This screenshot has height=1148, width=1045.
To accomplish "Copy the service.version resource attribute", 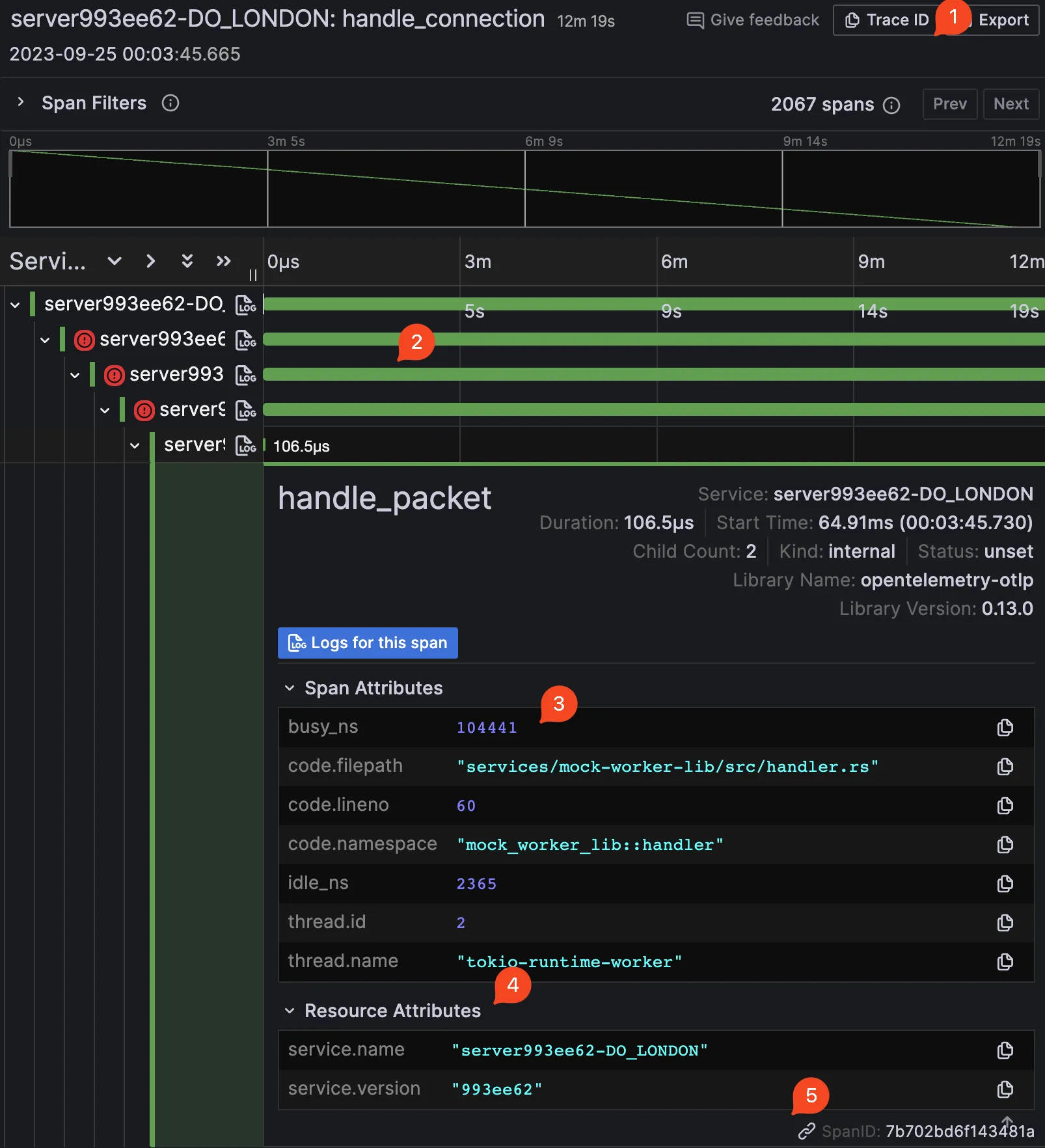I will pyautogui.click(x=1005, y=1089).
